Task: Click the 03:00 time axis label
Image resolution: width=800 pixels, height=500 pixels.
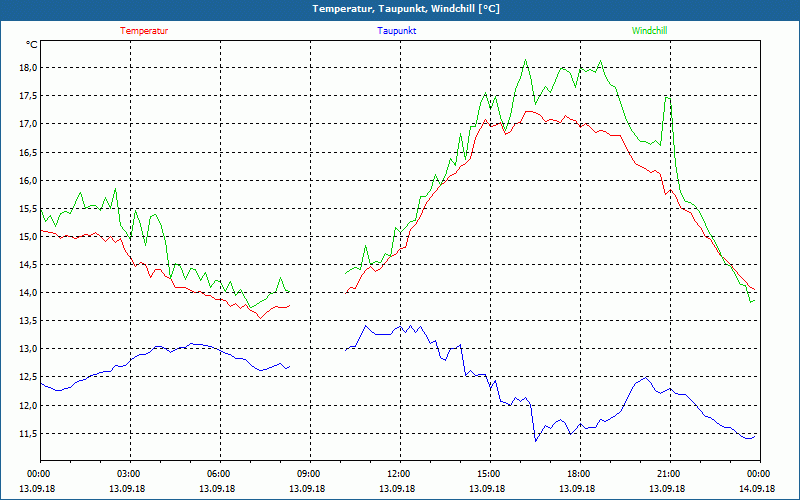Action: (x=128, y=474)
